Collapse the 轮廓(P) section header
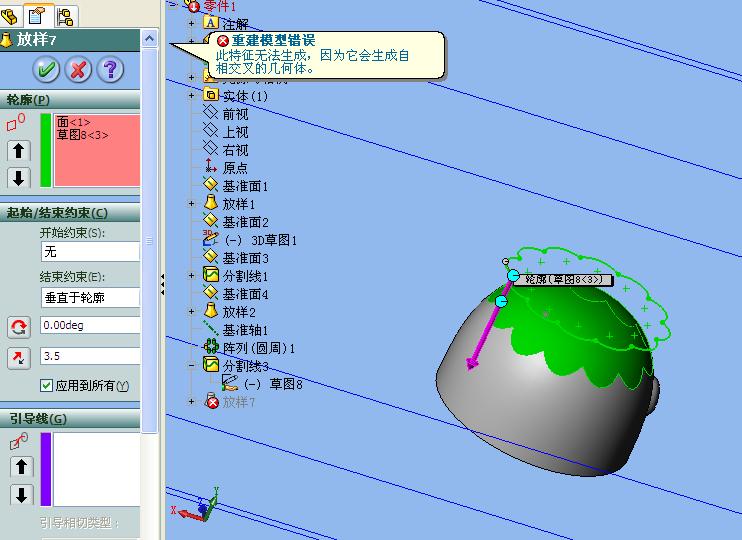The height and width of the screenshot is (540, 742). (70, 100)
